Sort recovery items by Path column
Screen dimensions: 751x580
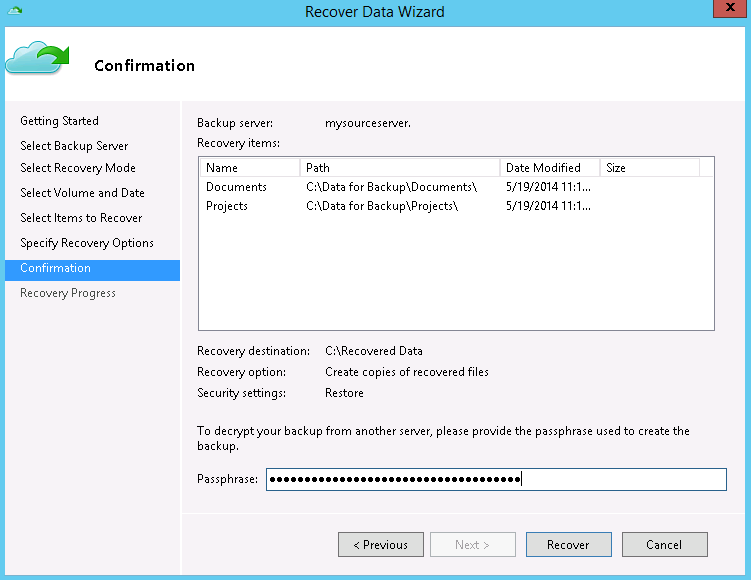point(399,168)
